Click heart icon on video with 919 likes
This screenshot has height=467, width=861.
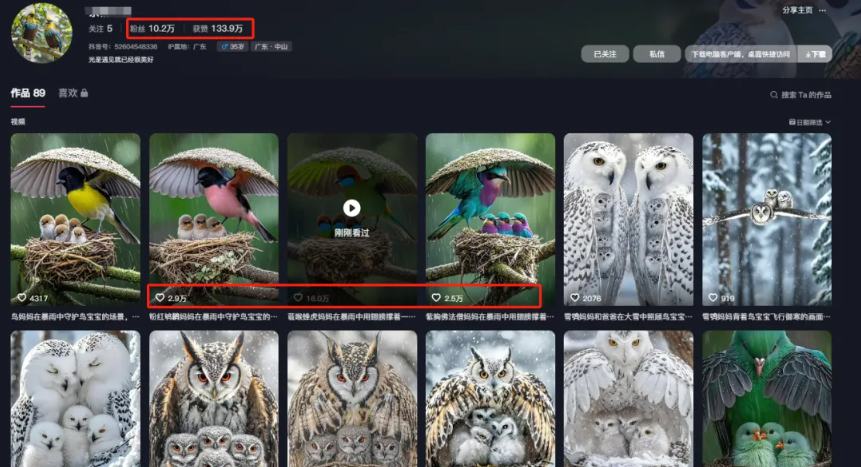point(713,298)
